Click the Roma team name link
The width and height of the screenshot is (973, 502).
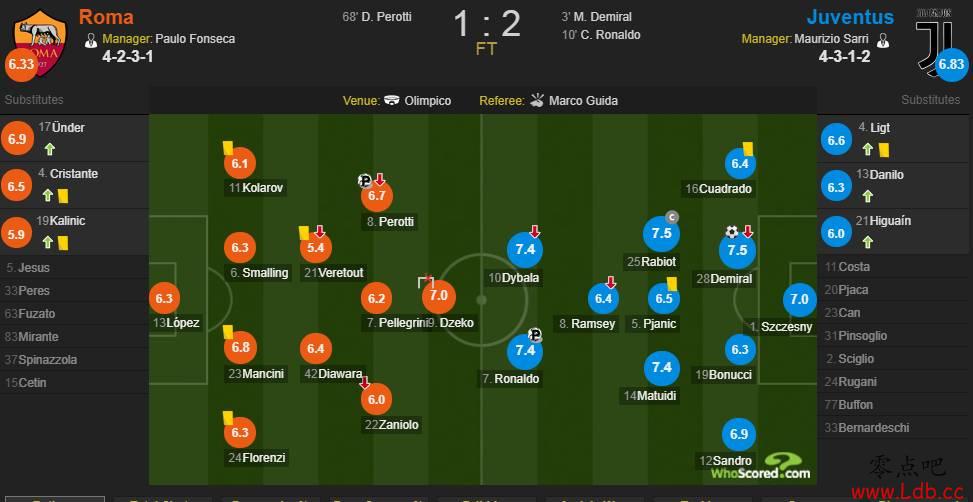click(106, 17)
